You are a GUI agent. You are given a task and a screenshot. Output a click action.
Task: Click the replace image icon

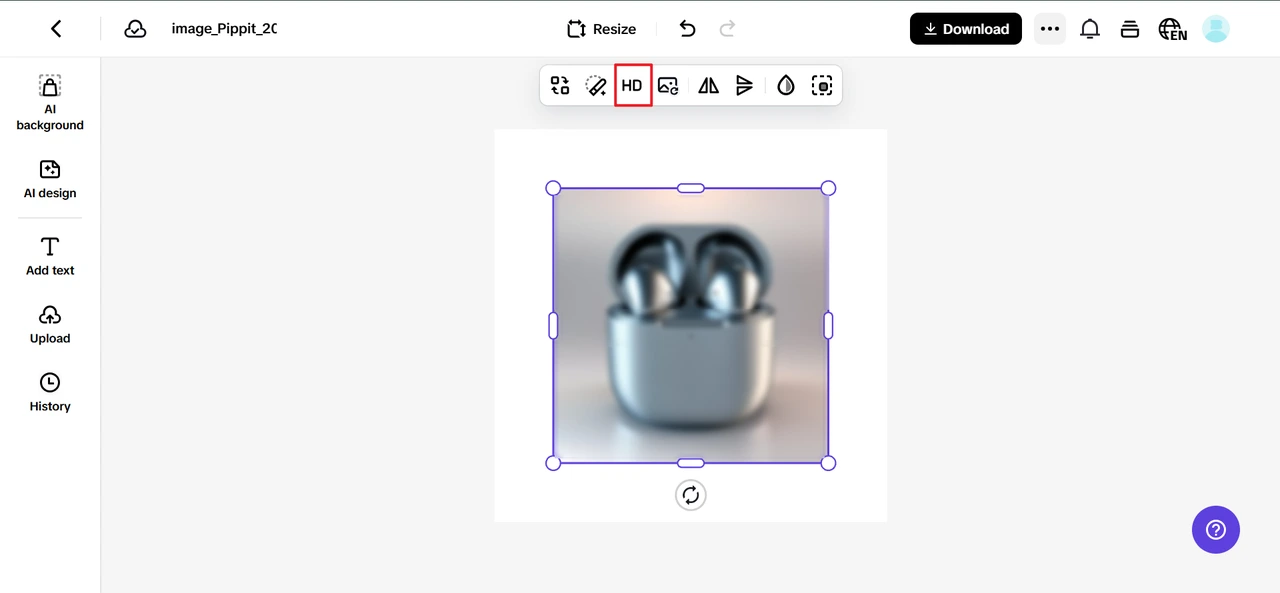click(668, 86)
